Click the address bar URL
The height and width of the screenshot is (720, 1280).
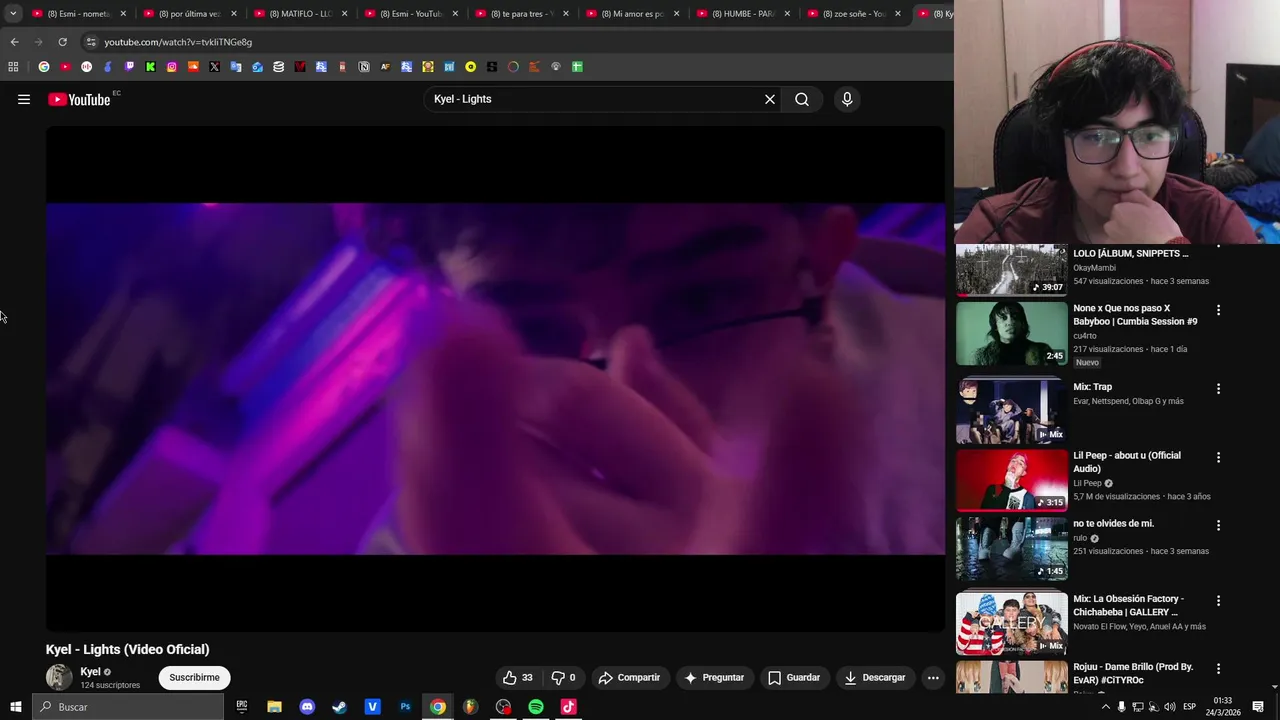point(178,42)
